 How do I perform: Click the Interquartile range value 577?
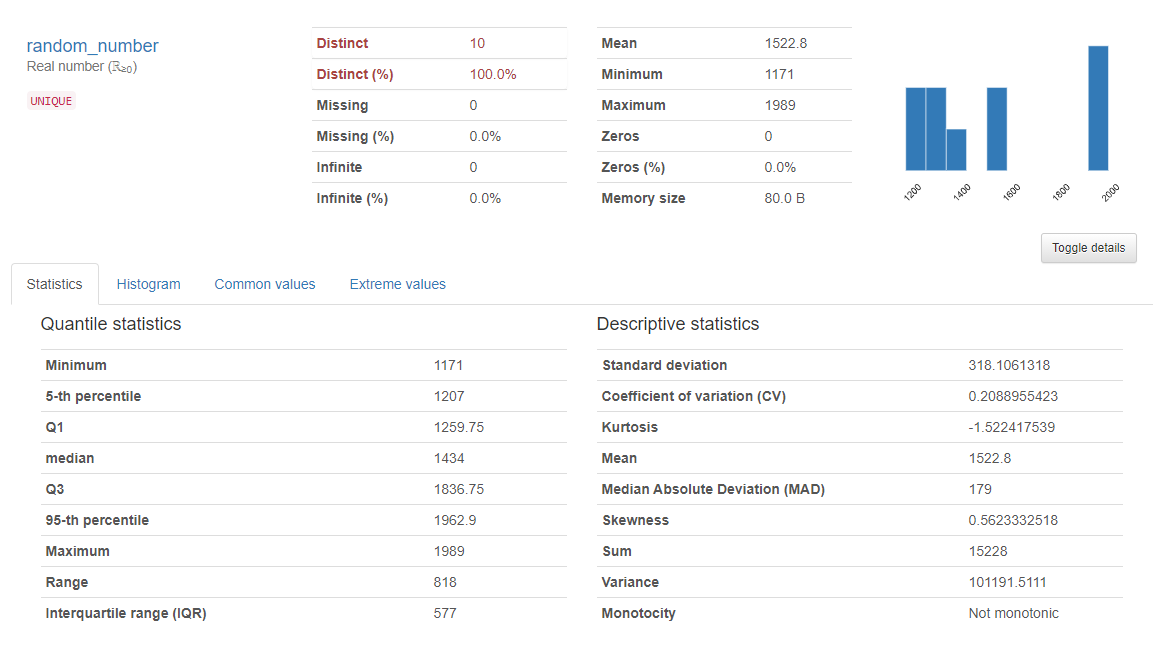point(445,614)
